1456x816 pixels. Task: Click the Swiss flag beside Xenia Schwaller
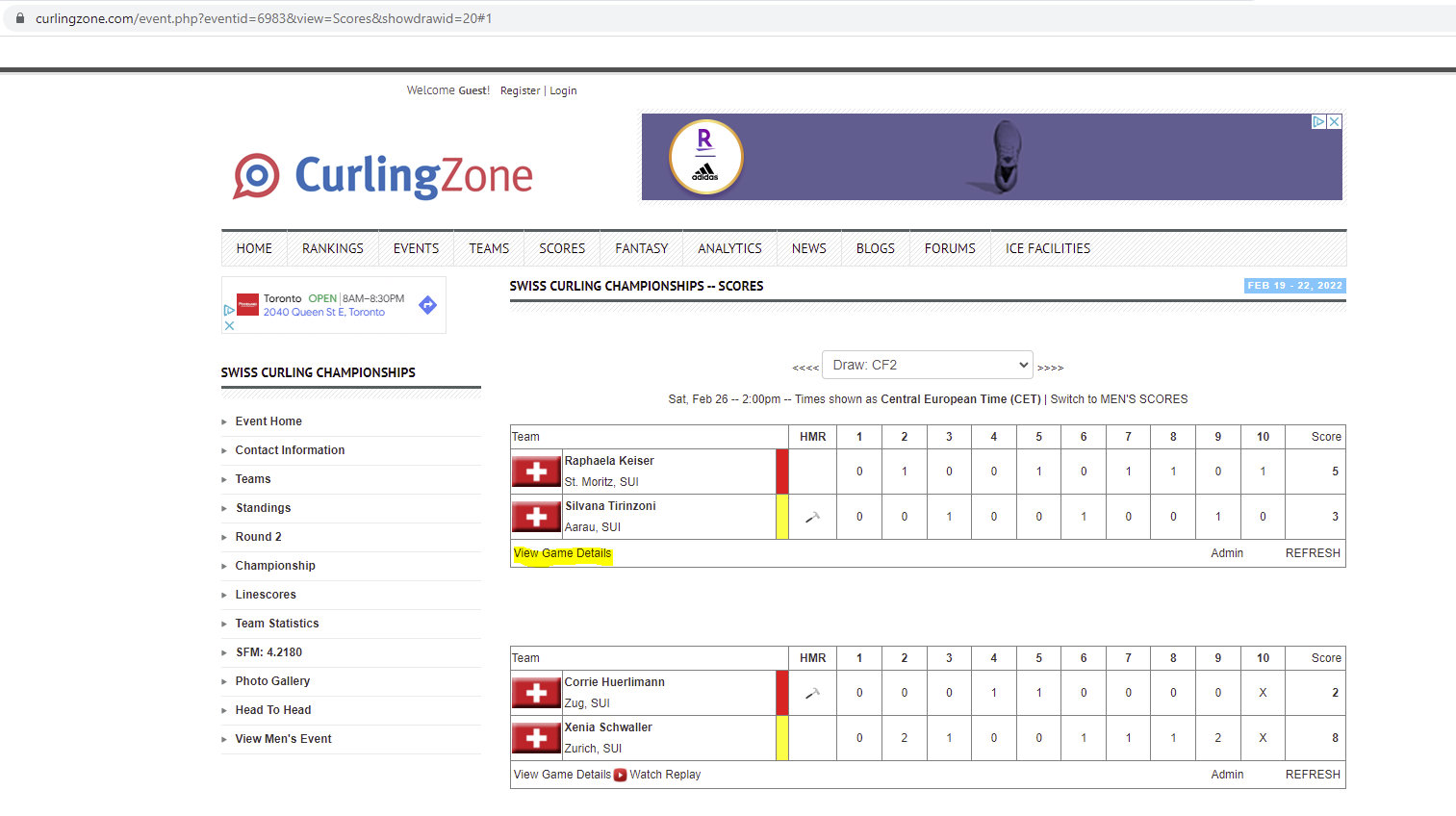pos(536,738)
